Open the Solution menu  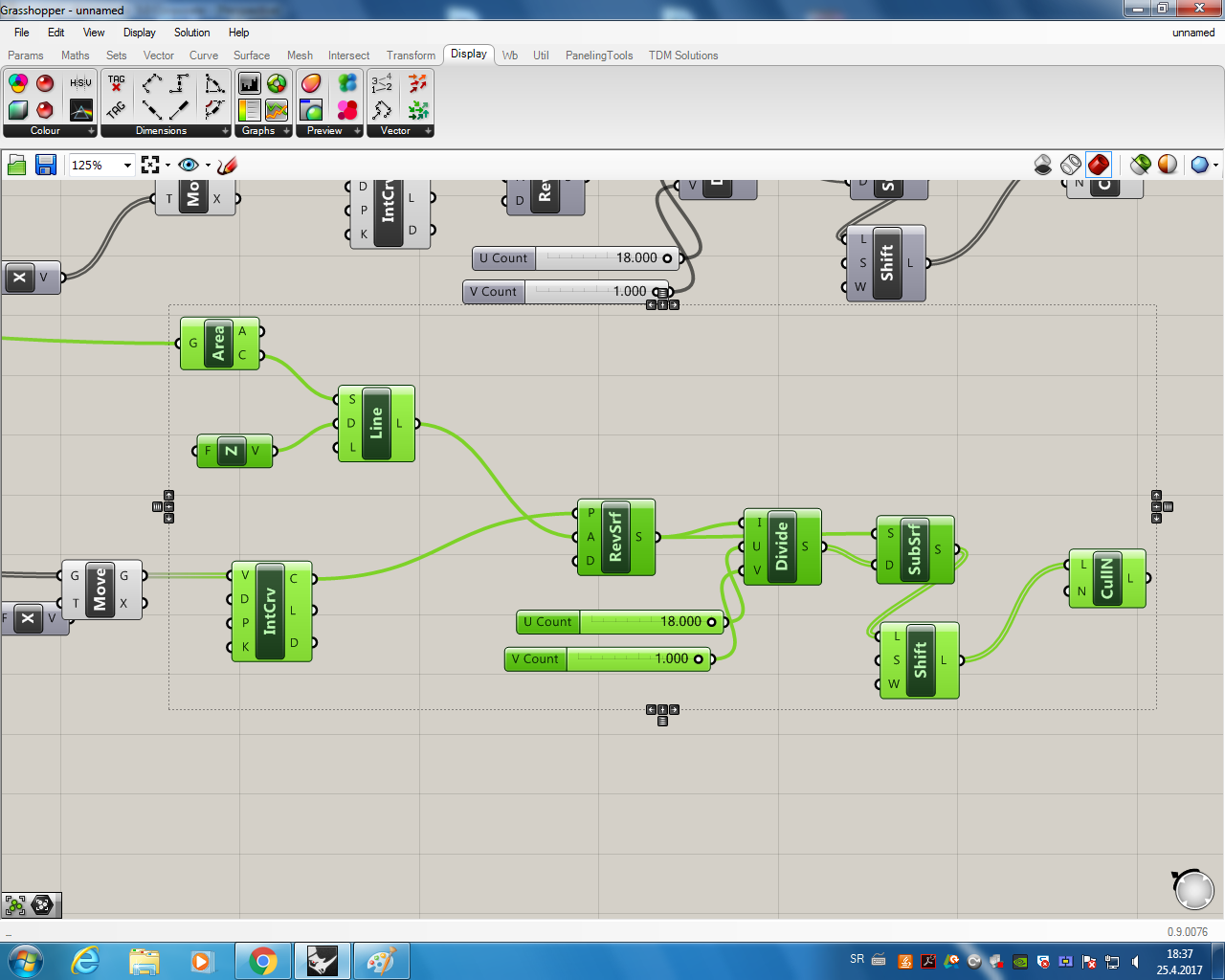click(x=191, y=33)
